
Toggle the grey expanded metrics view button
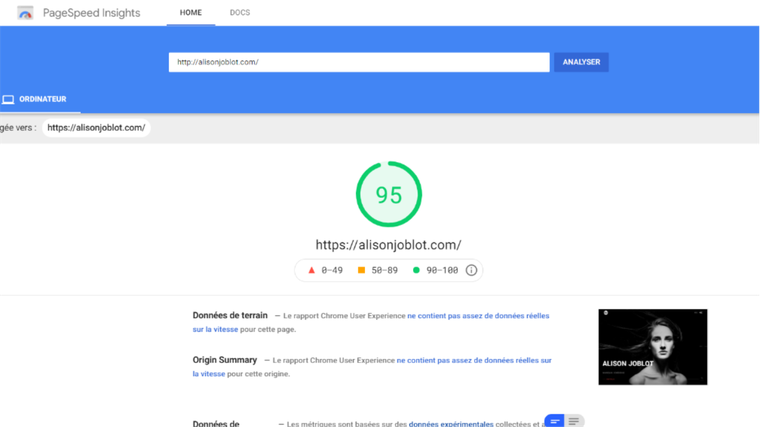click(574, 421)
